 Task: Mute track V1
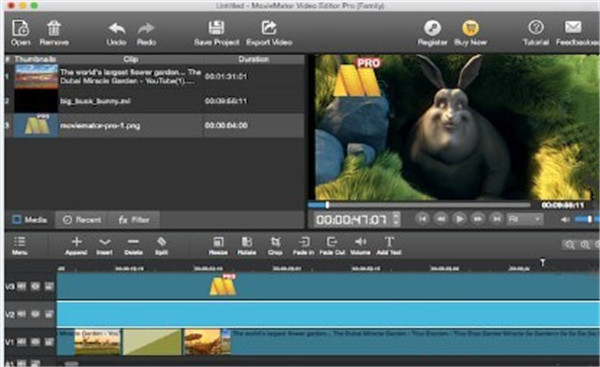(21, 342)
